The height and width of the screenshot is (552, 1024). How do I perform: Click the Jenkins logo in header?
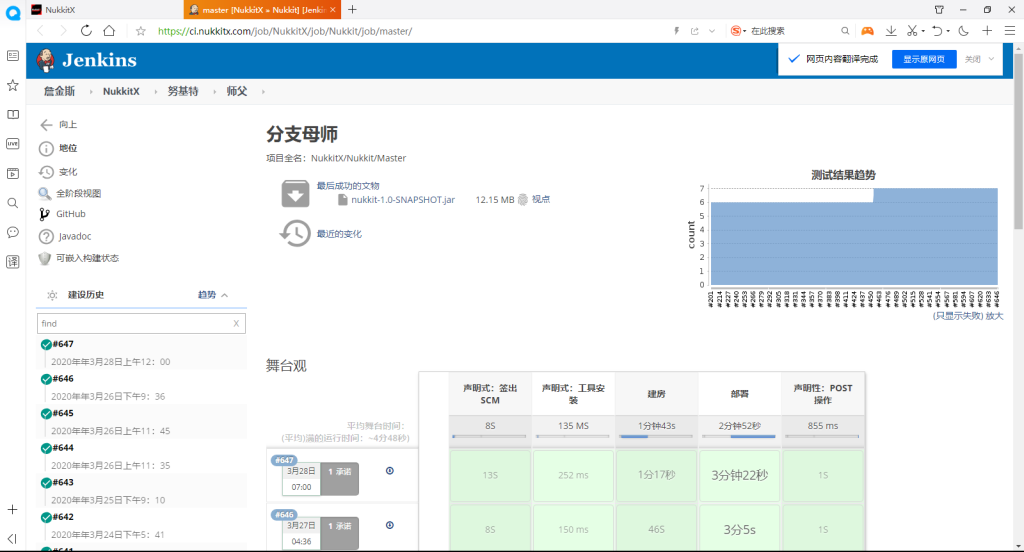tap(87, 60)
